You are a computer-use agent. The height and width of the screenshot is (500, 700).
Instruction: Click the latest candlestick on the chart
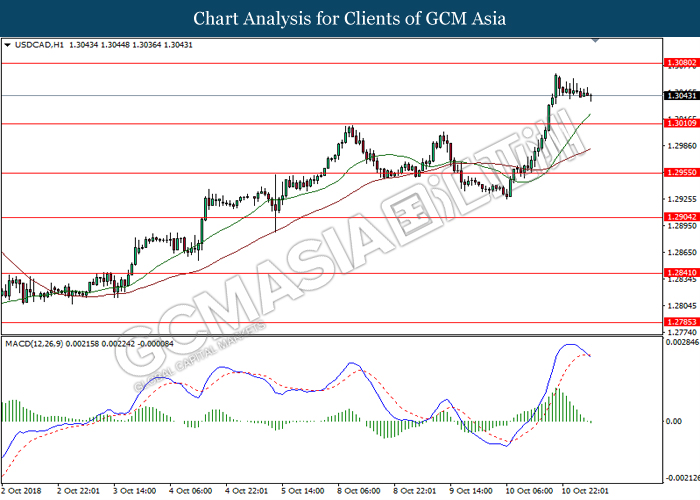pos(591,96)
